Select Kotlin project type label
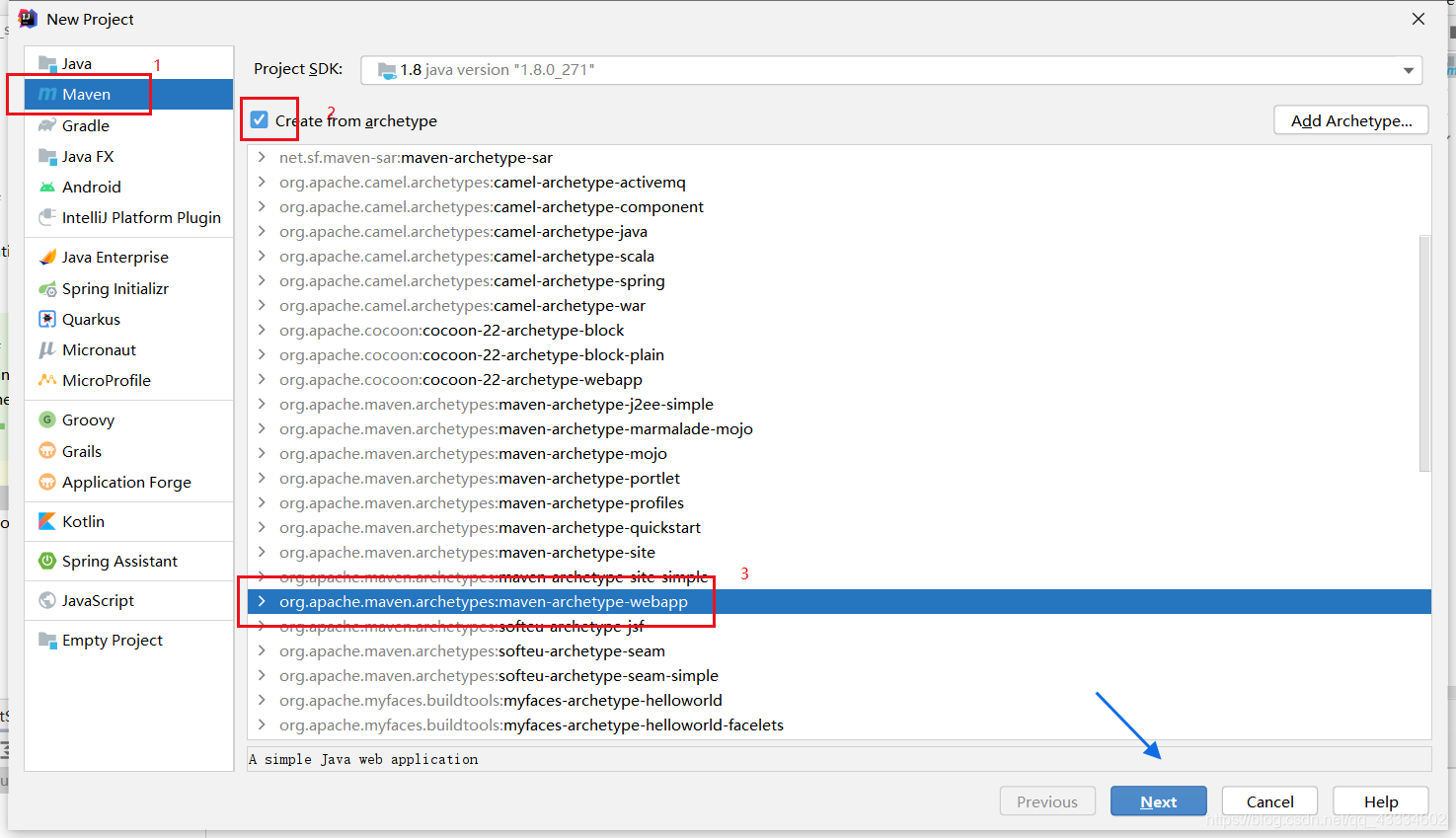 click(x=83, y=521)
